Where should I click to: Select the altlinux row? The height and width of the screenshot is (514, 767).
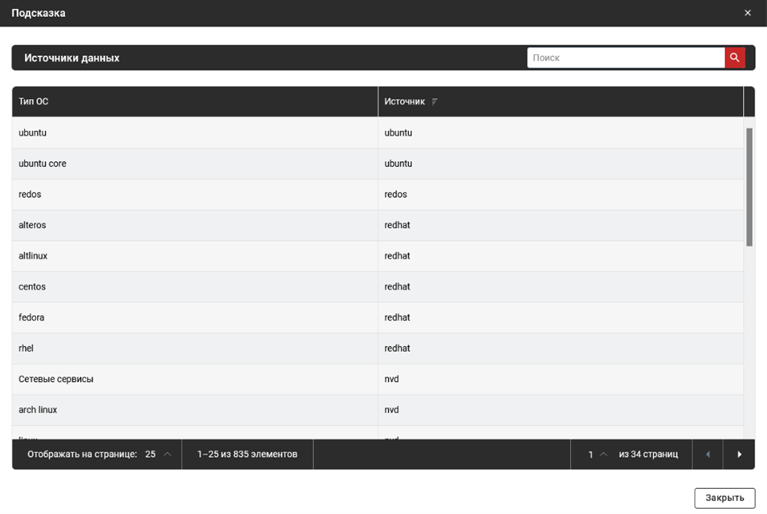378,256
